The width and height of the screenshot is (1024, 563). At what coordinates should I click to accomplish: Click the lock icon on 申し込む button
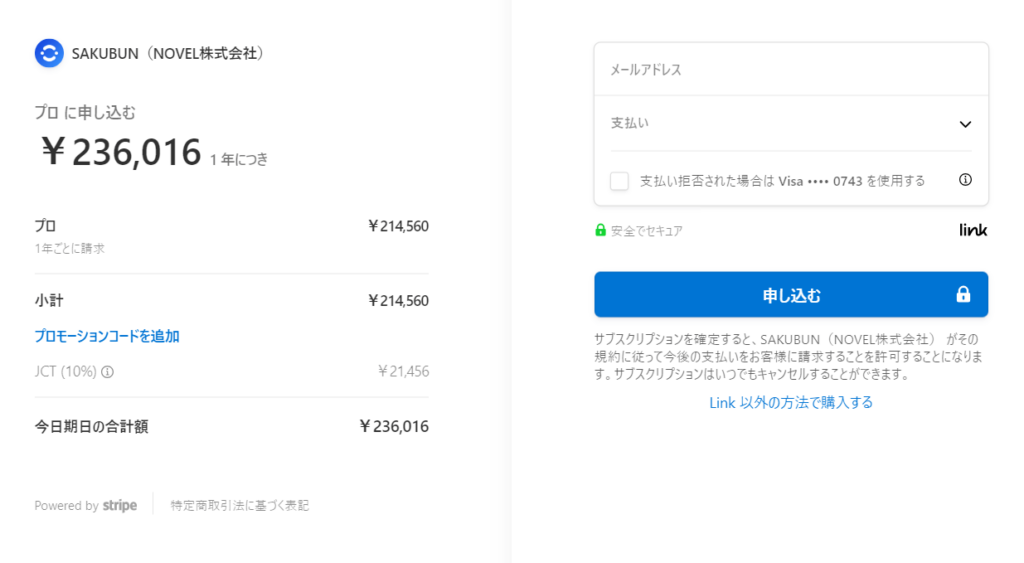coord(963,295)
